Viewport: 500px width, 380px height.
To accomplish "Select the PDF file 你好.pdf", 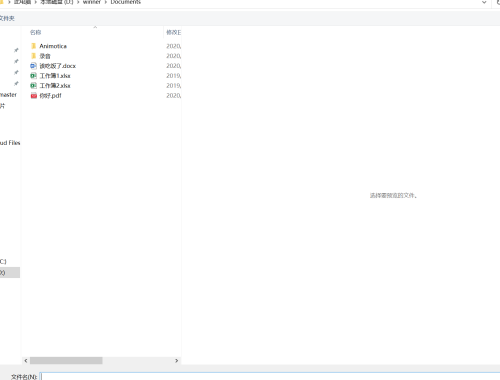I will (x=50, y=96).
